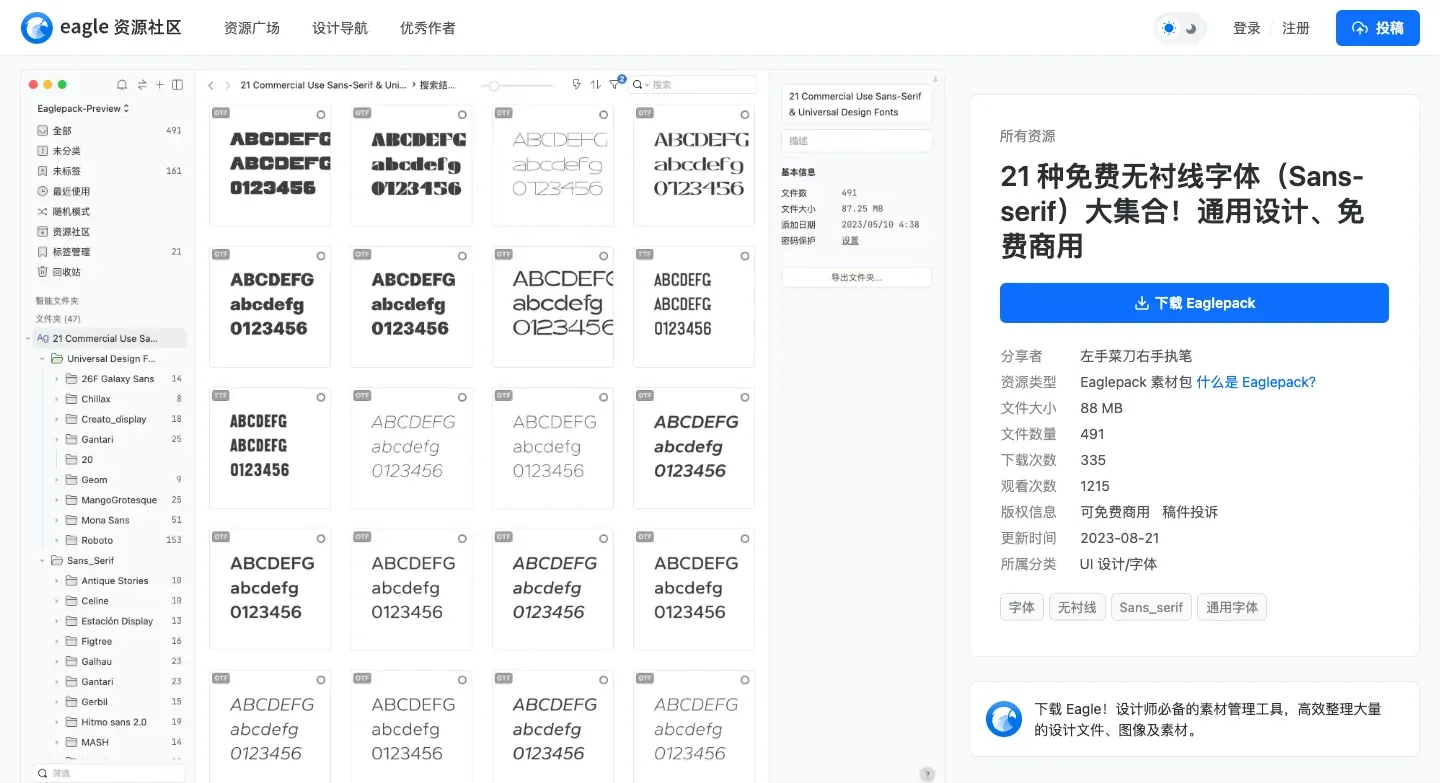Viewport: 1440px width, 783px height.
Task: Collapse the 21 Commercial Use Sa... folder
Action: point(28,338)
